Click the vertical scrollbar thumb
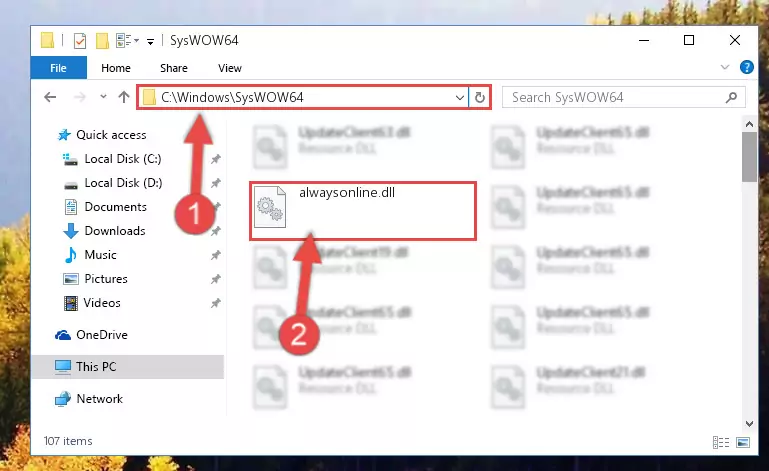 (x=749, y=157)
